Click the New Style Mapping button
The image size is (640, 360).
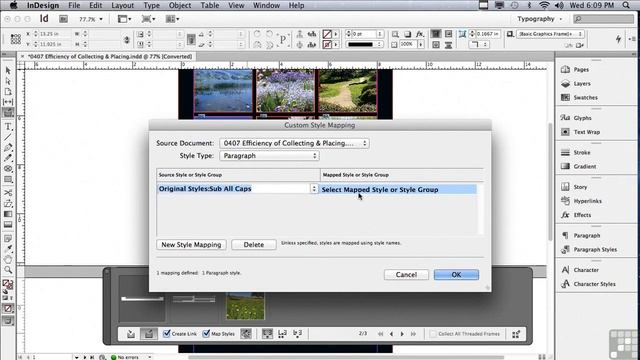(191, 244)
